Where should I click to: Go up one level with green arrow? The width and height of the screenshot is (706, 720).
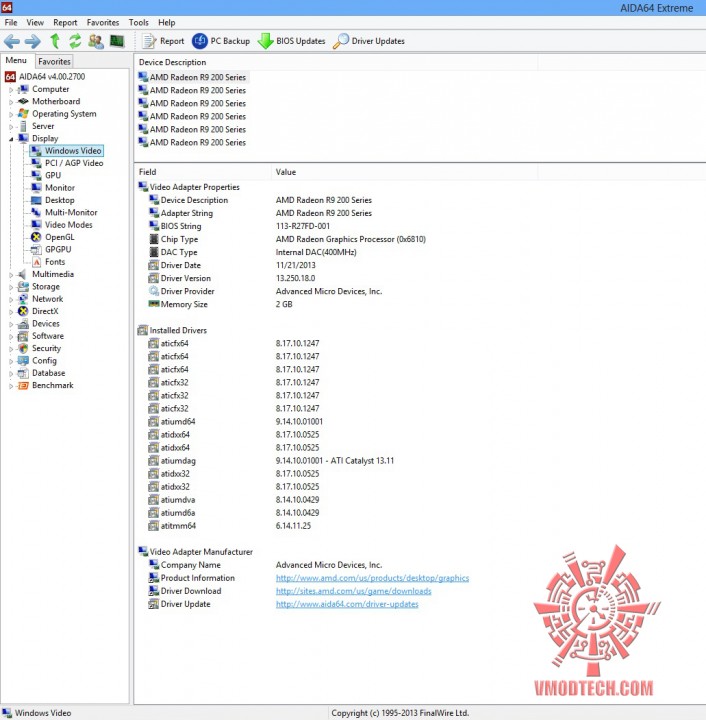55,41
